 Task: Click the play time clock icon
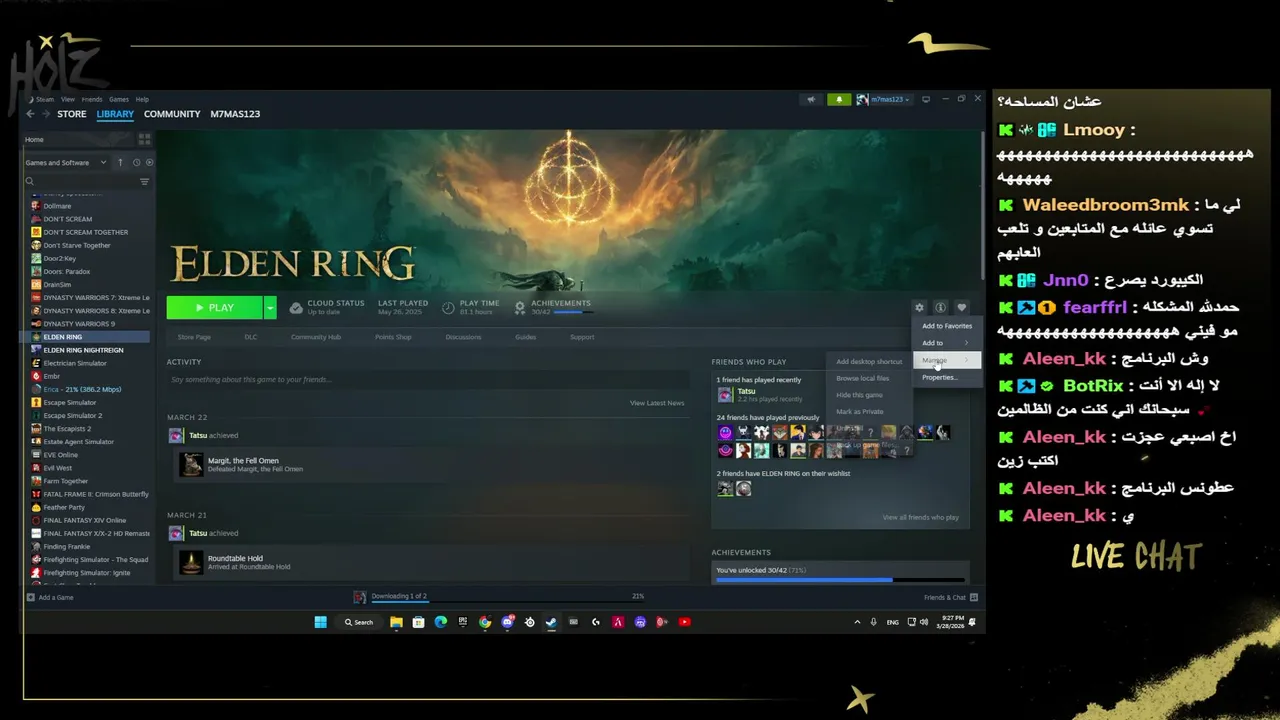pos(448,307)
